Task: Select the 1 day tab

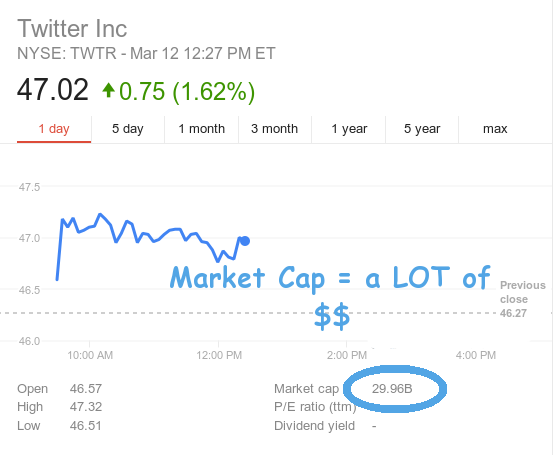Action: pyautogui.click(x=54, y=129)
